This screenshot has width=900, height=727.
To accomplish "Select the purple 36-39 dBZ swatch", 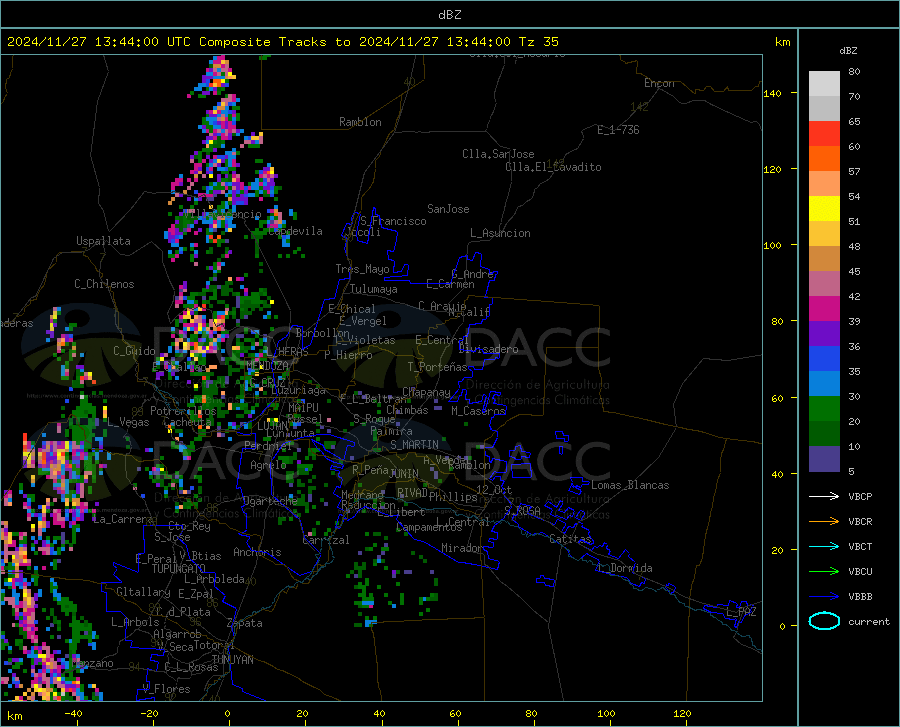I will [x=824, y=334].
